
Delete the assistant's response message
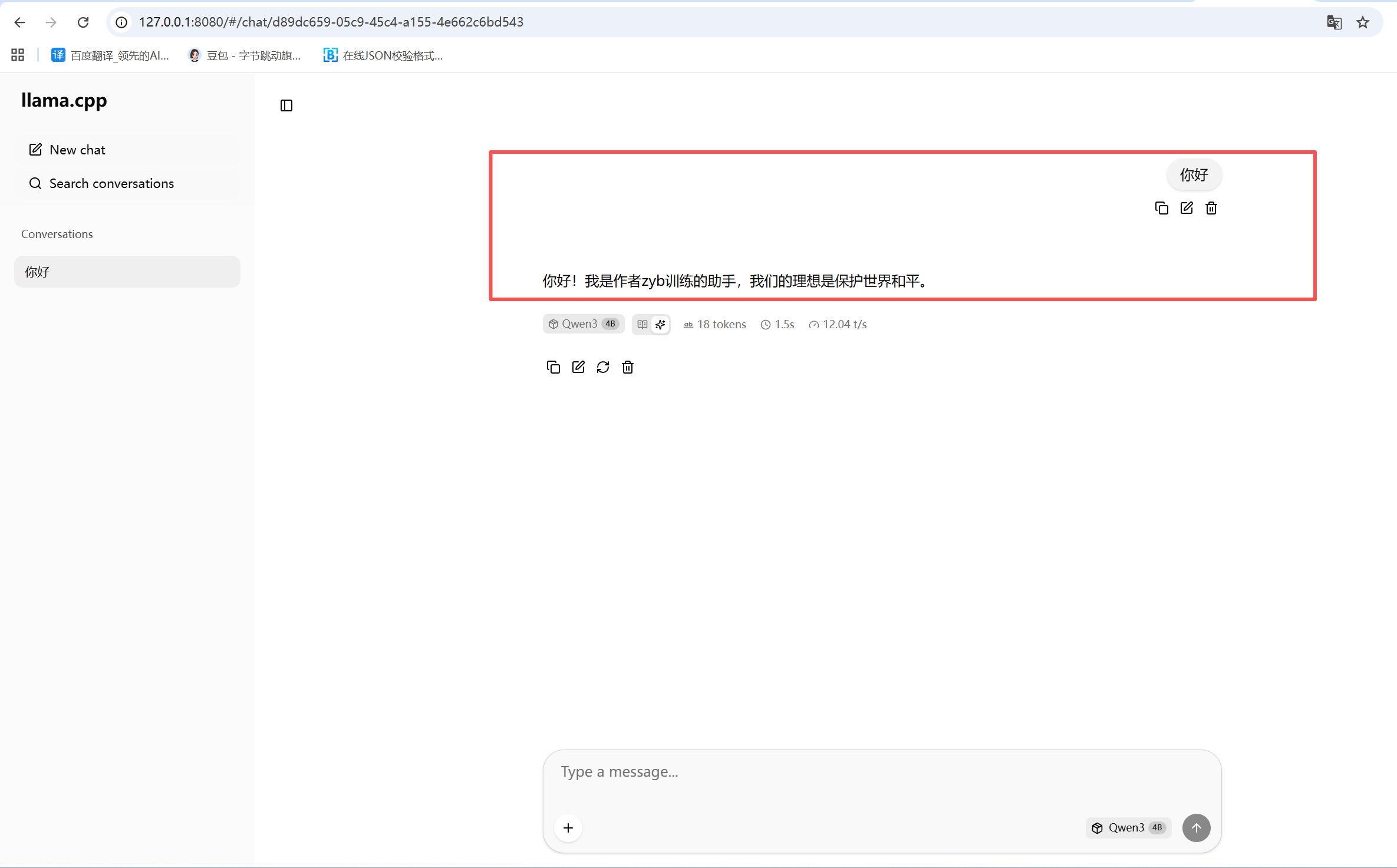pyautogui.click(x=628, y=367)
